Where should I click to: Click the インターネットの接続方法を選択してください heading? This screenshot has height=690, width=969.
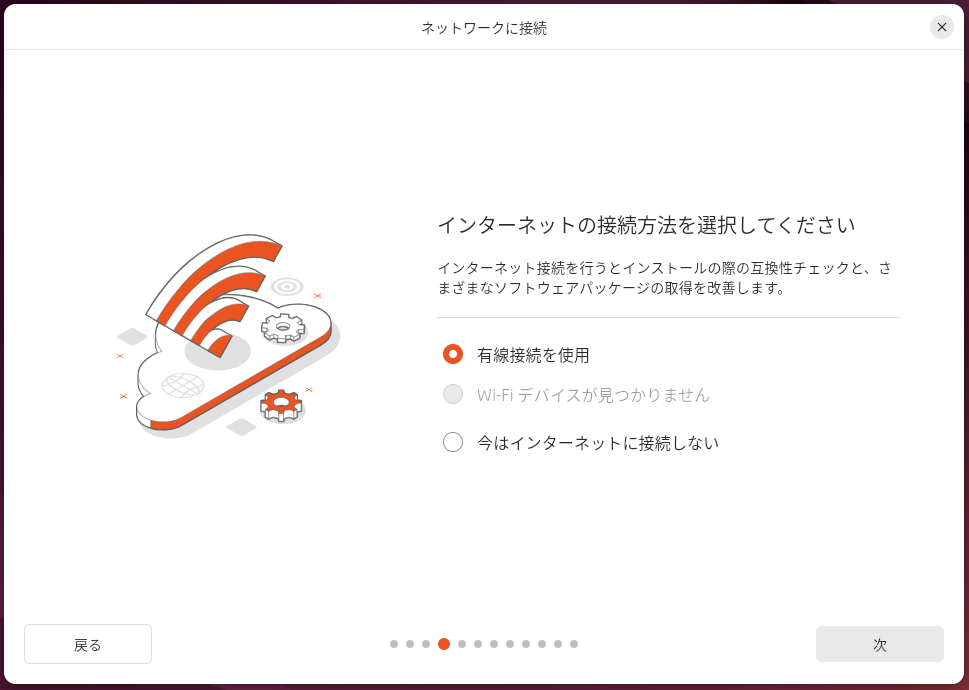tap(646, 225)
